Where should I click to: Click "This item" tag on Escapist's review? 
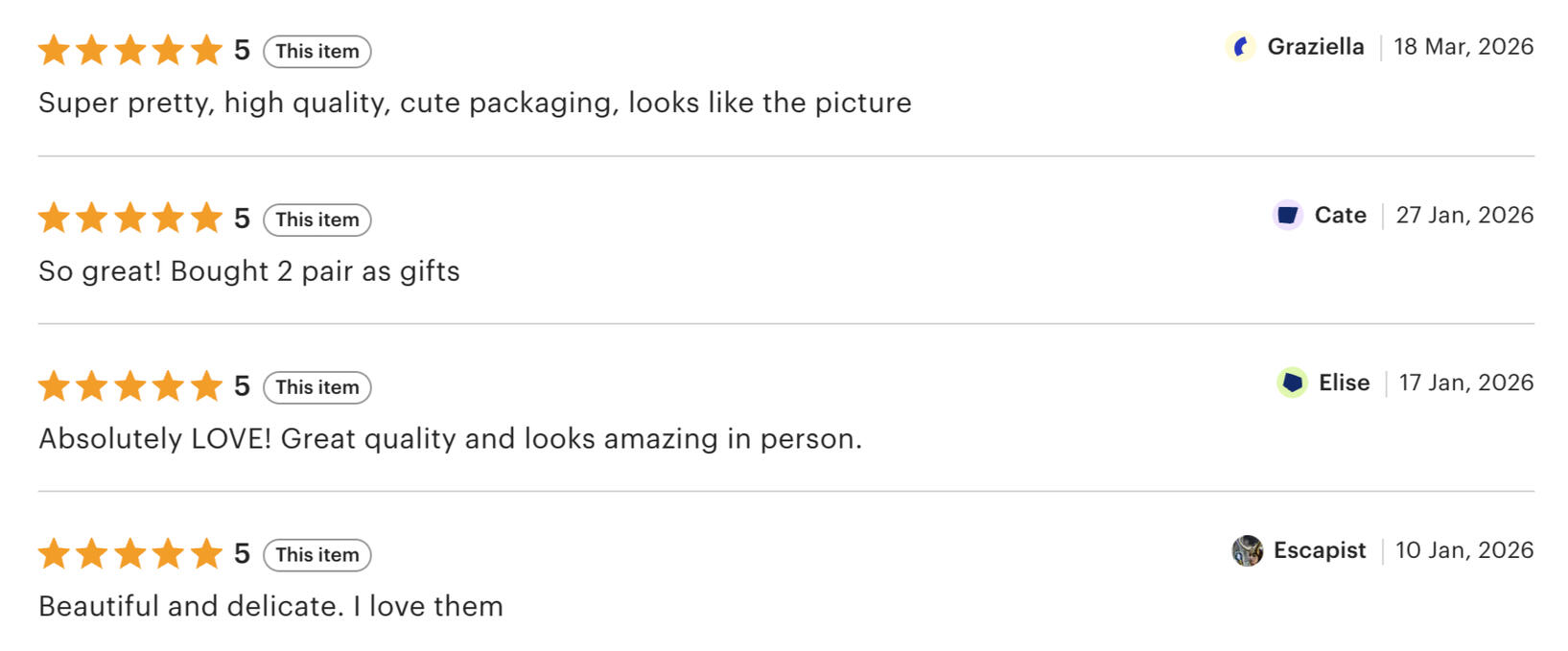click(x=316, y=555)
